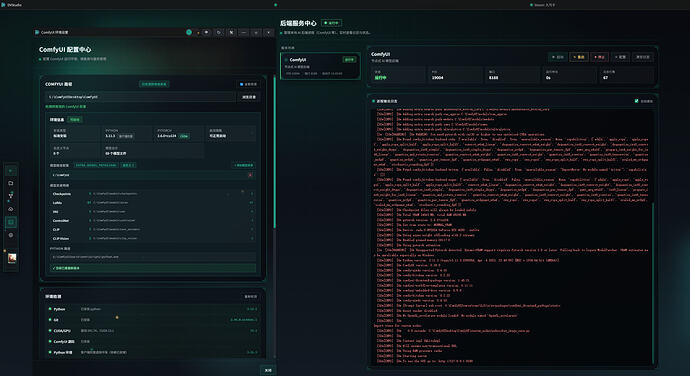Click the port 8188 value cell
The image size is (690, 376).
pos(513,75)
